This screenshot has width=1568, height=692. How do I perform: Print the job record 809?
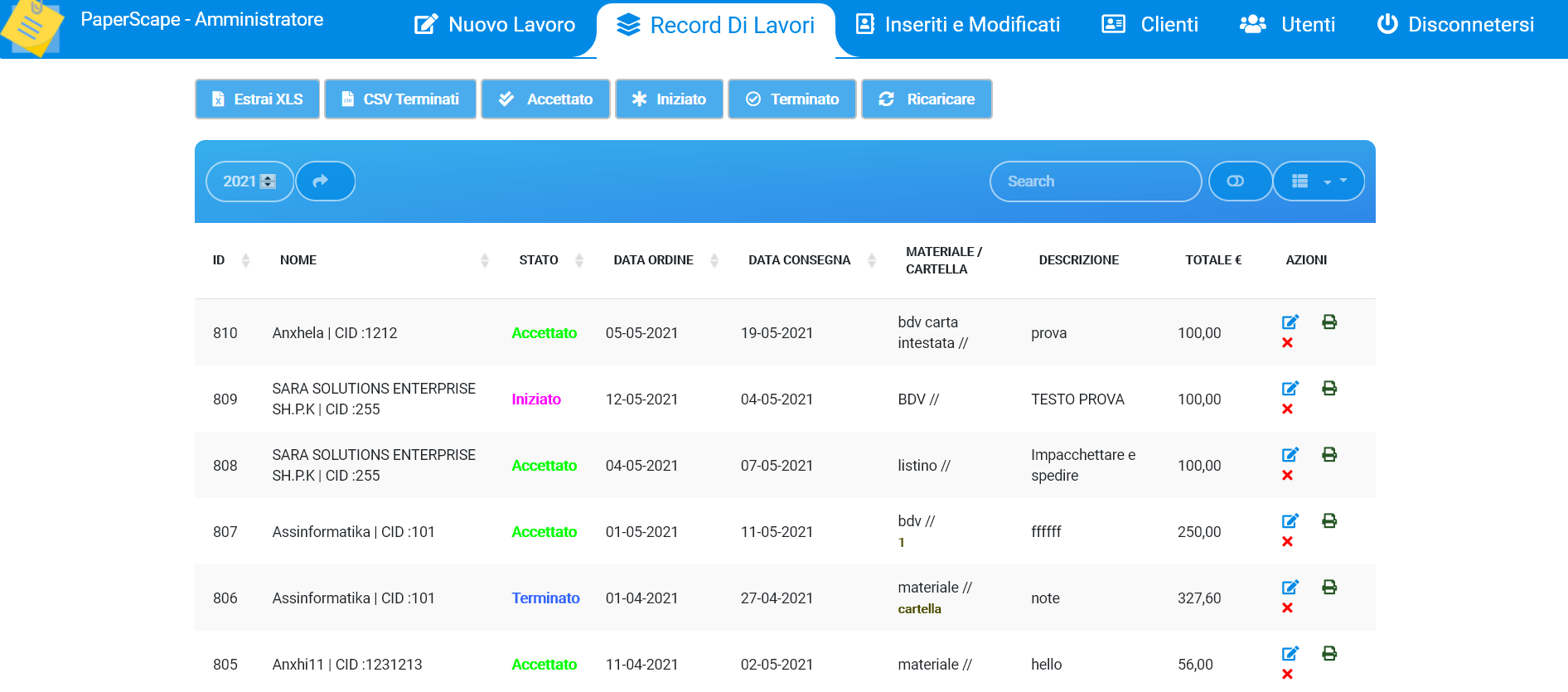click(1329, 389)
